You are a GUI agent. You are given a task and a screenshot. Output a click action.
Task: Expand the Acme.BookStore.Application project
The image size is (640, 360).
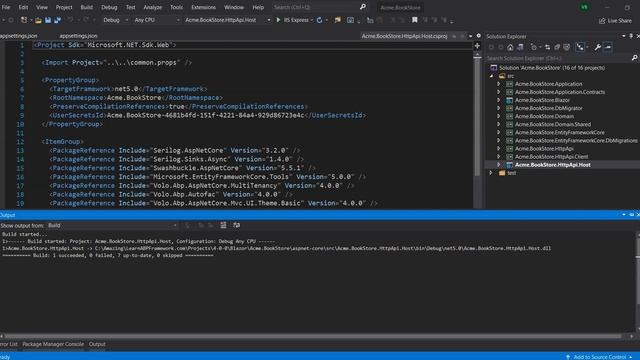coord(498,84)
